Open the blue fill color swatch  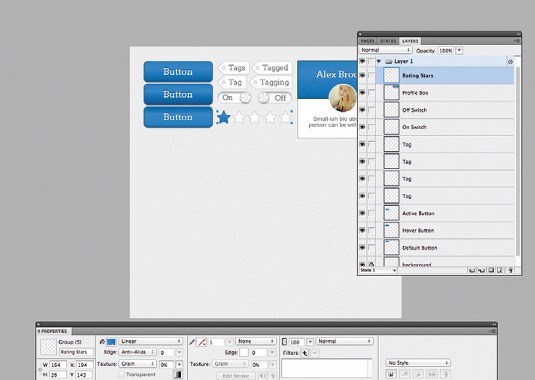coord(111,341)
